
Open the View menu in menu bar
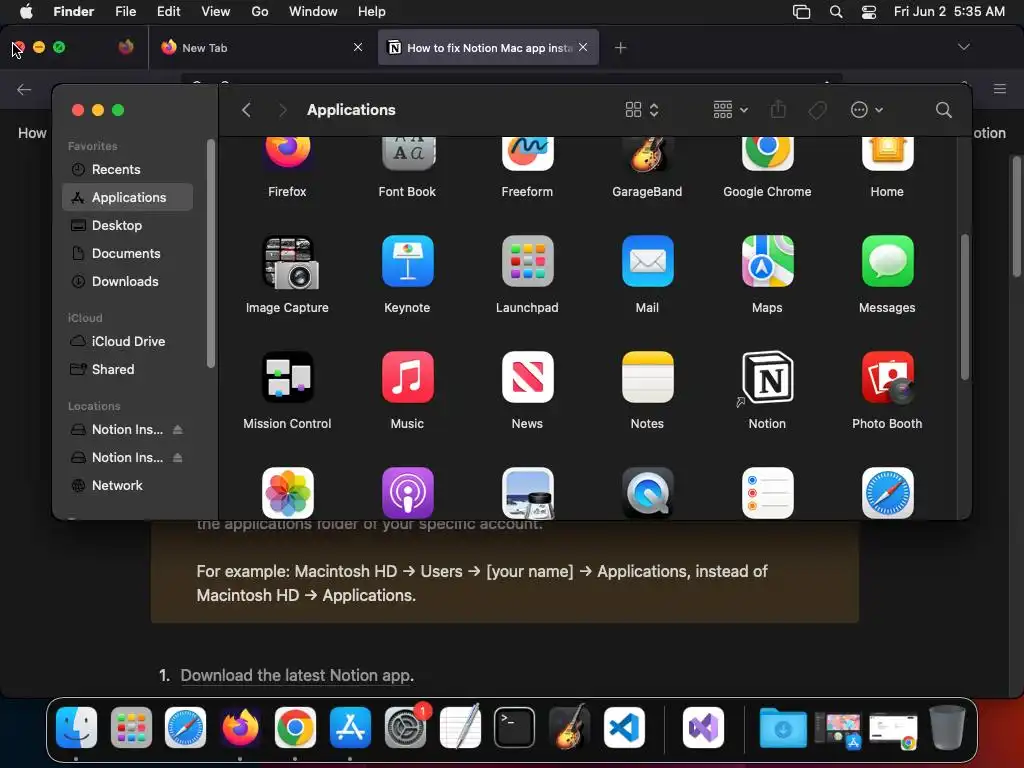click(216, 12)
